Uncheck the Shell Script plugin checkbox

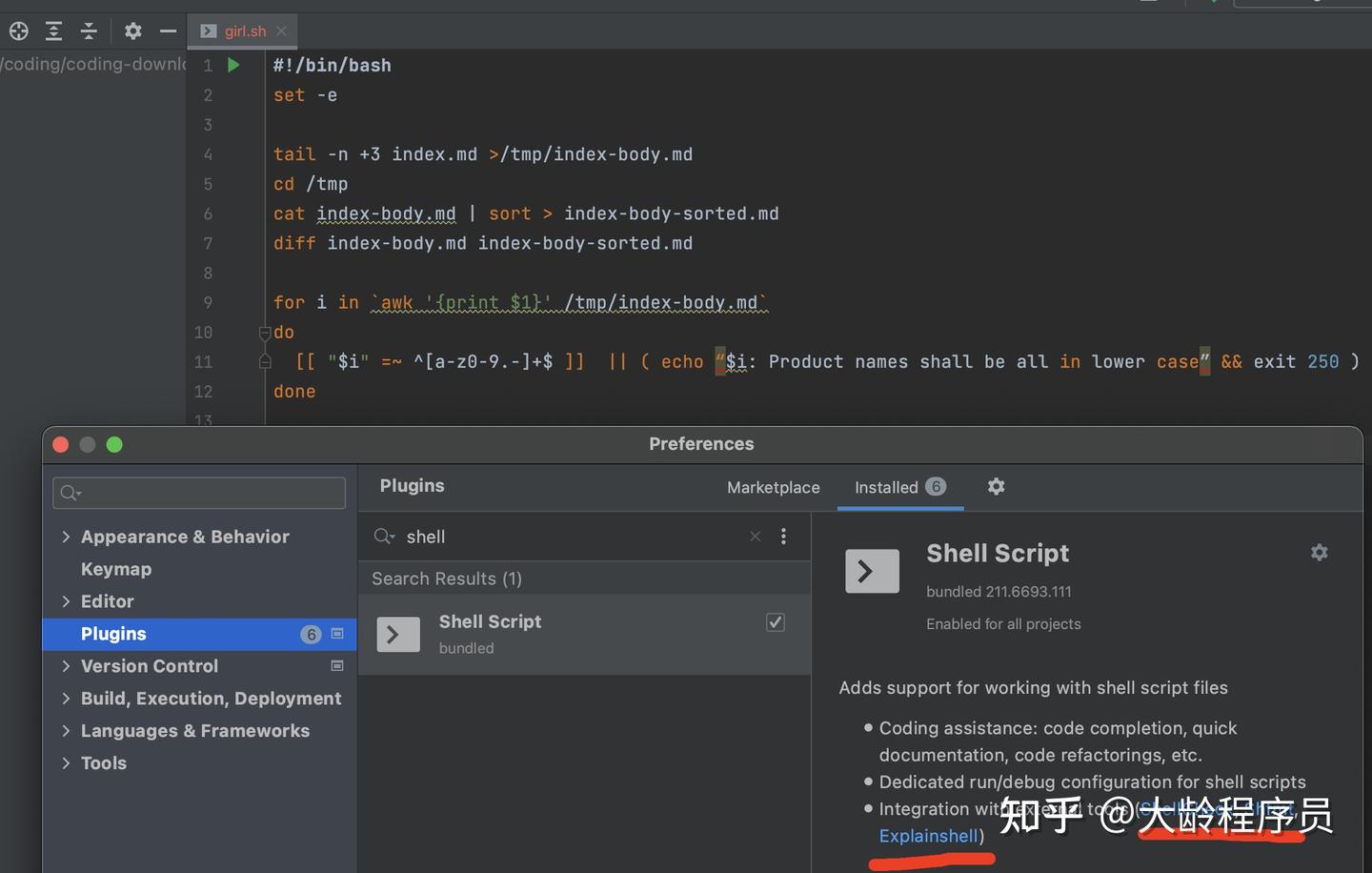coord(776,622)
